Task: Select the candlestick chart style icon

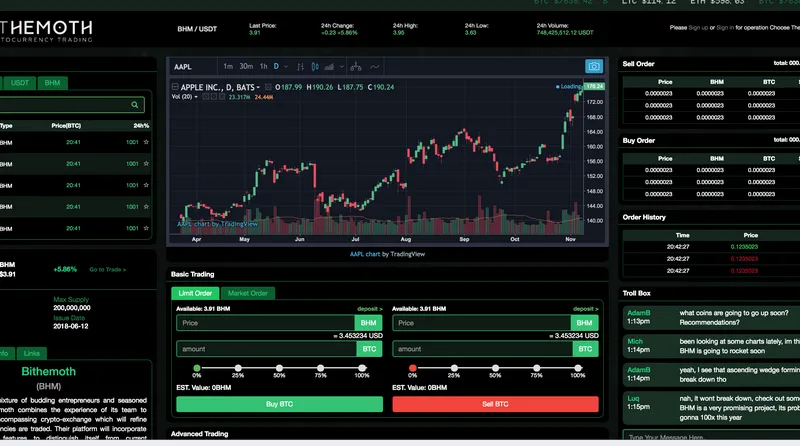Action: point(315,67)
